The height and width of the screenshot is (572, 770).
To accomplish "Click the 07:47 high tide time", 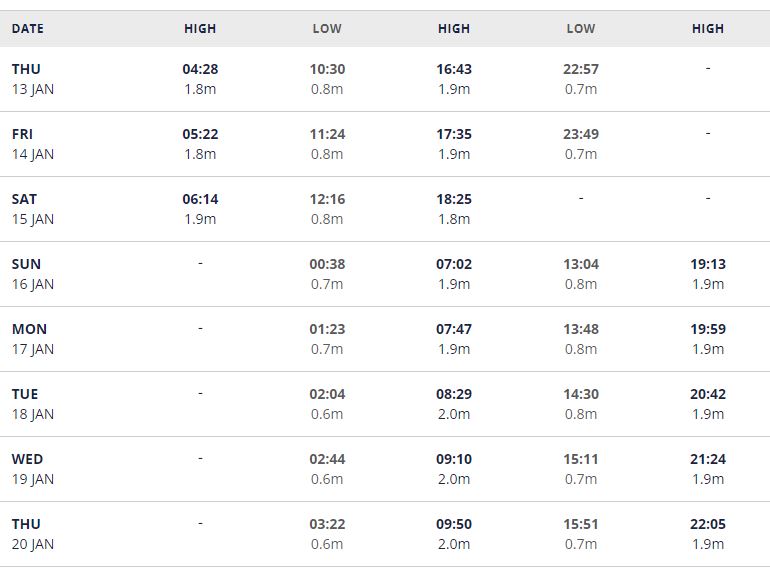I will click(x=454, y=329).
